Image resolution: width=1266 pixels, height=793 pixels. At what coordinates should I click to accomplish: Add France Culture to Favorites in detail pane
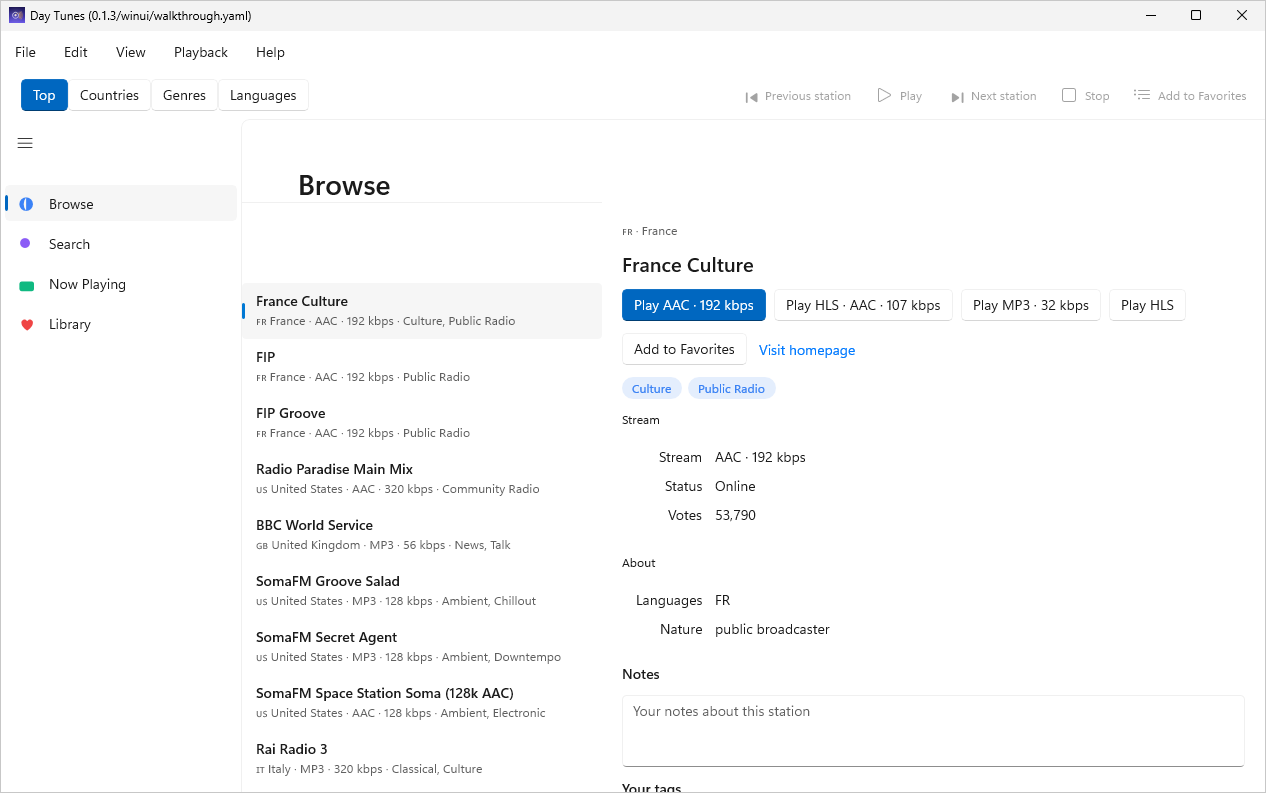(684, 349)
